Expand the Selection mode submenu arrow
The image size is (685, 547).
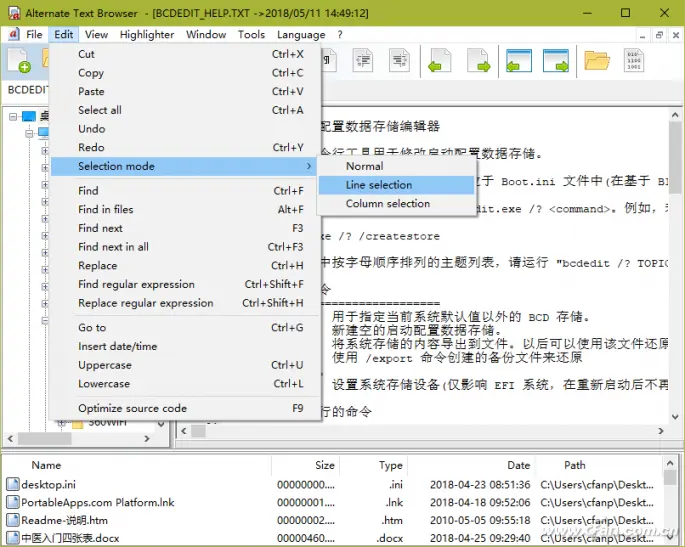click(x=308, y=166)
